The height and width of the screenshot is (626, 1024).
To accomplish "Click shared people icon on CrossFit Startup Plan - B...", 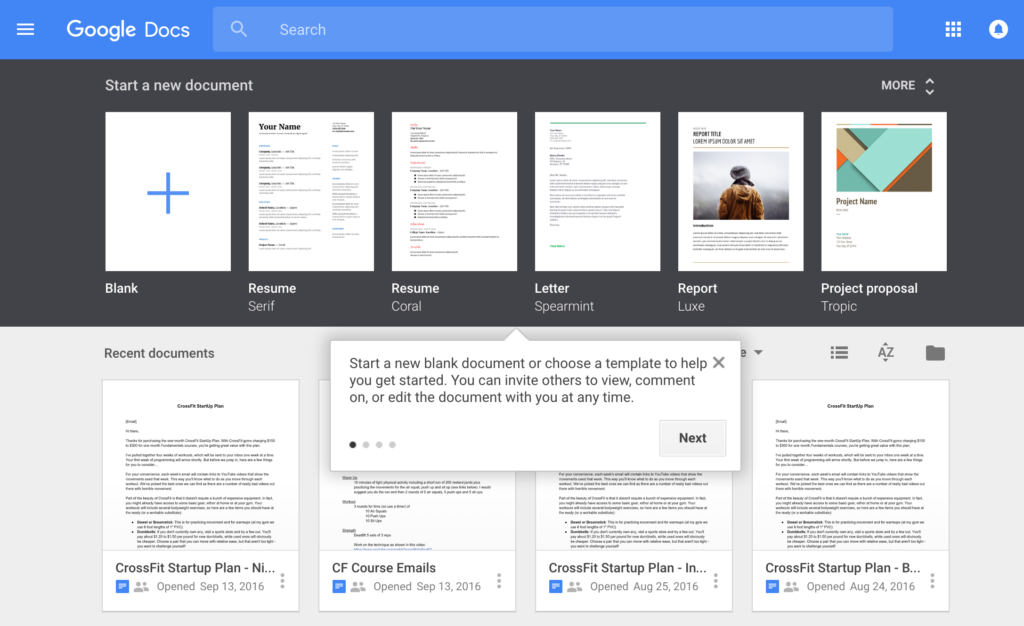I will 791,586.
